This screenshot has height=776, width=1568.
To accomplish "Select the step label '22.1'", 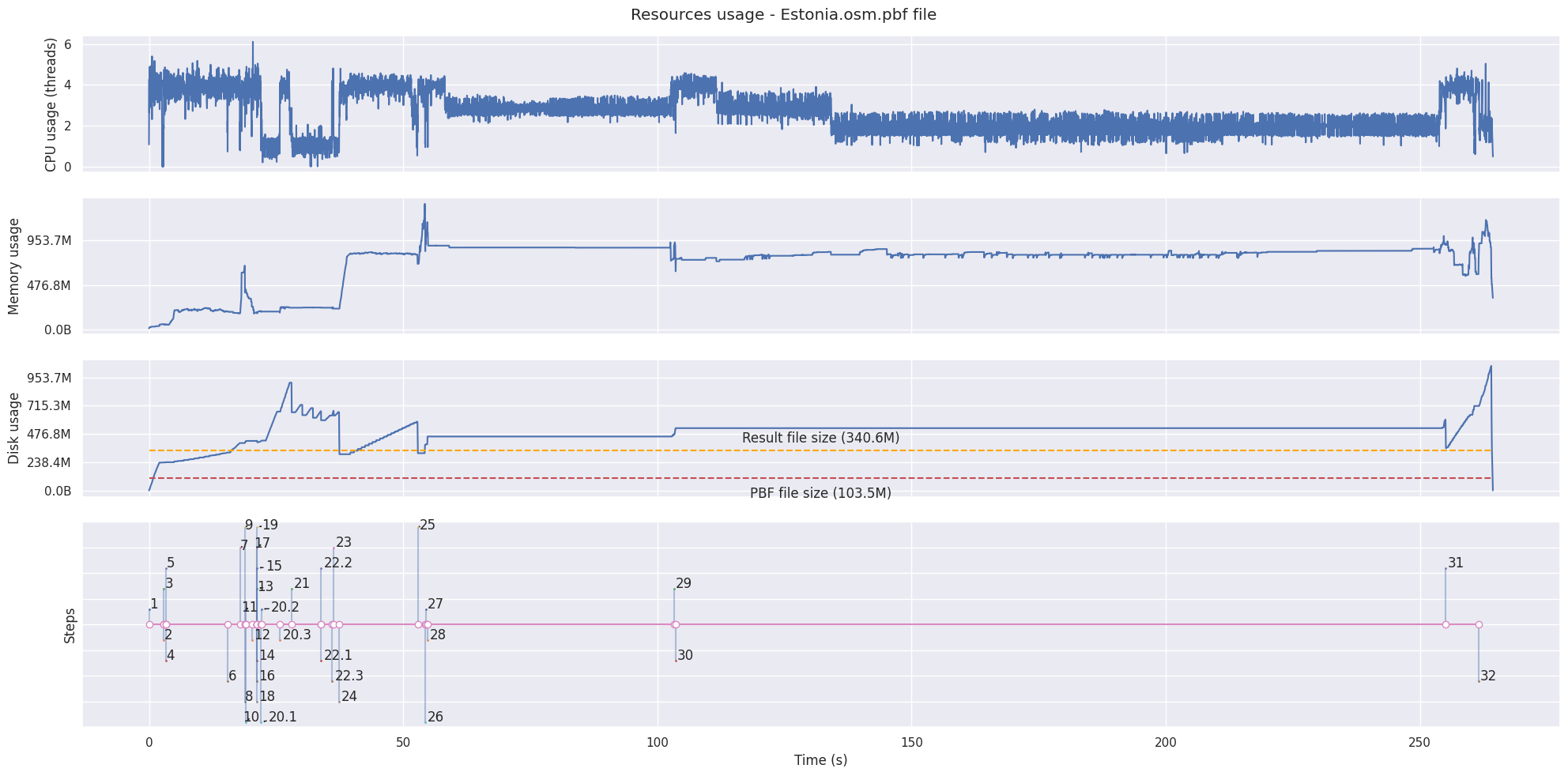I will (x=338, y=656).
